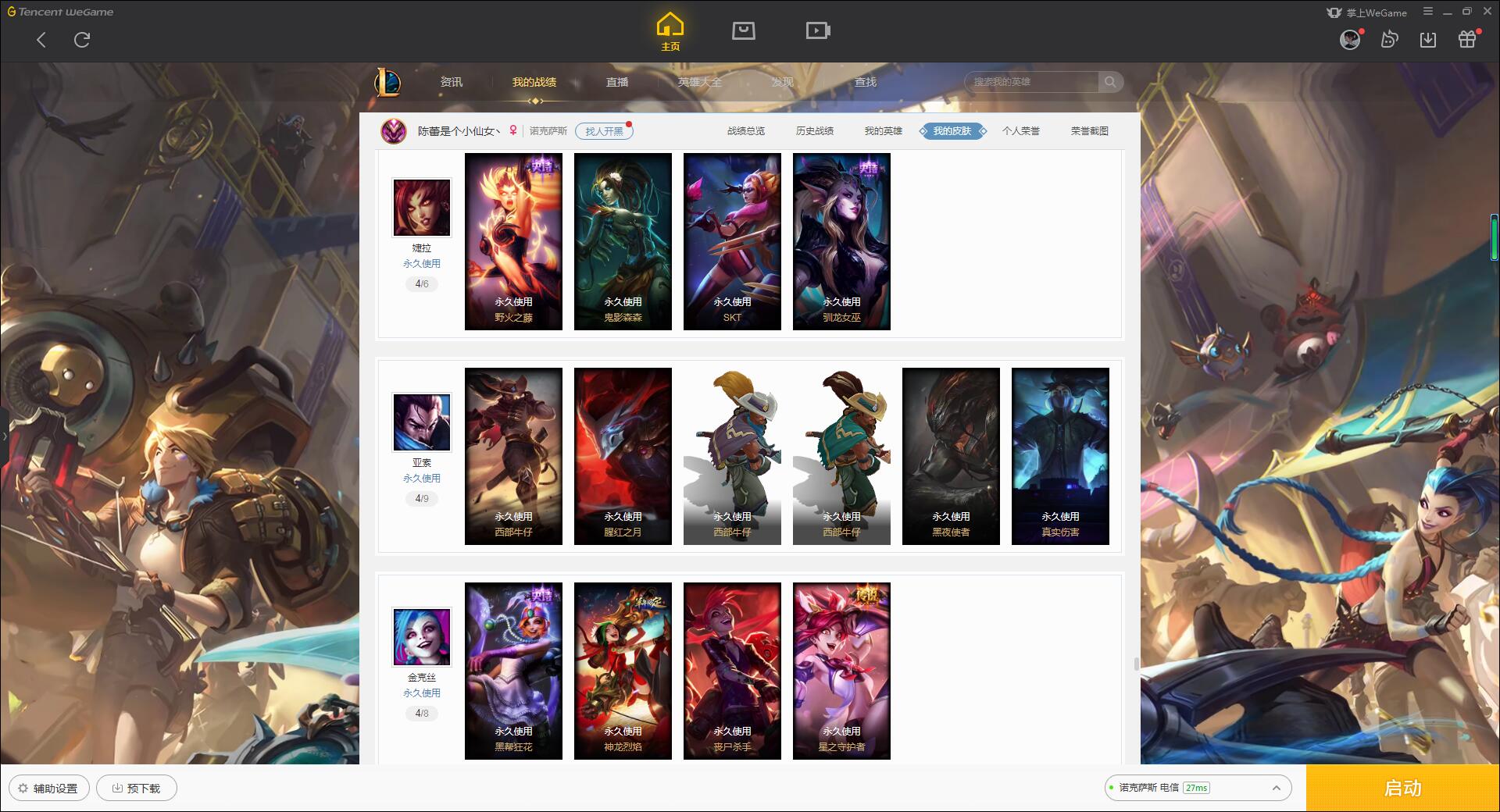Click the 4/9 skin count badge
This screenshot has height=812, width=1500.
point(422,499)
